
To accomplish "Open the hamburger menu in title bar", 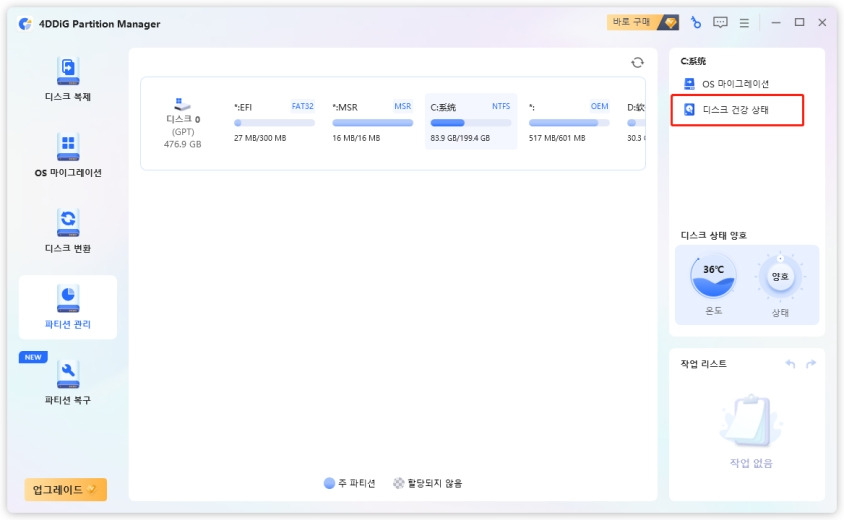I will (744, 23).
